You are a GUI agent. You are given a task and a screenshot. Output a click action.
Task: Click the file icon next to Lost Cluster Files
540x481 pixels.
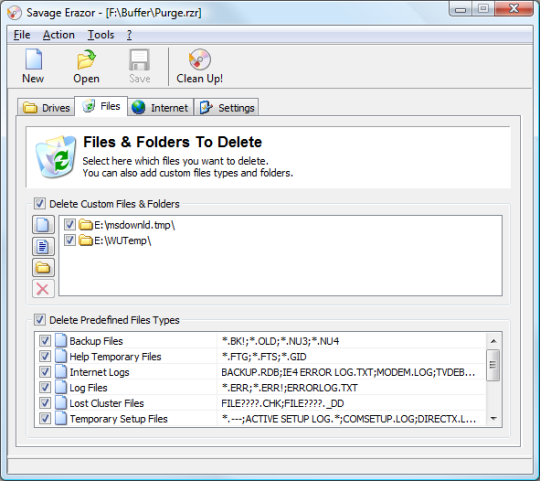(x=61, y=402)
